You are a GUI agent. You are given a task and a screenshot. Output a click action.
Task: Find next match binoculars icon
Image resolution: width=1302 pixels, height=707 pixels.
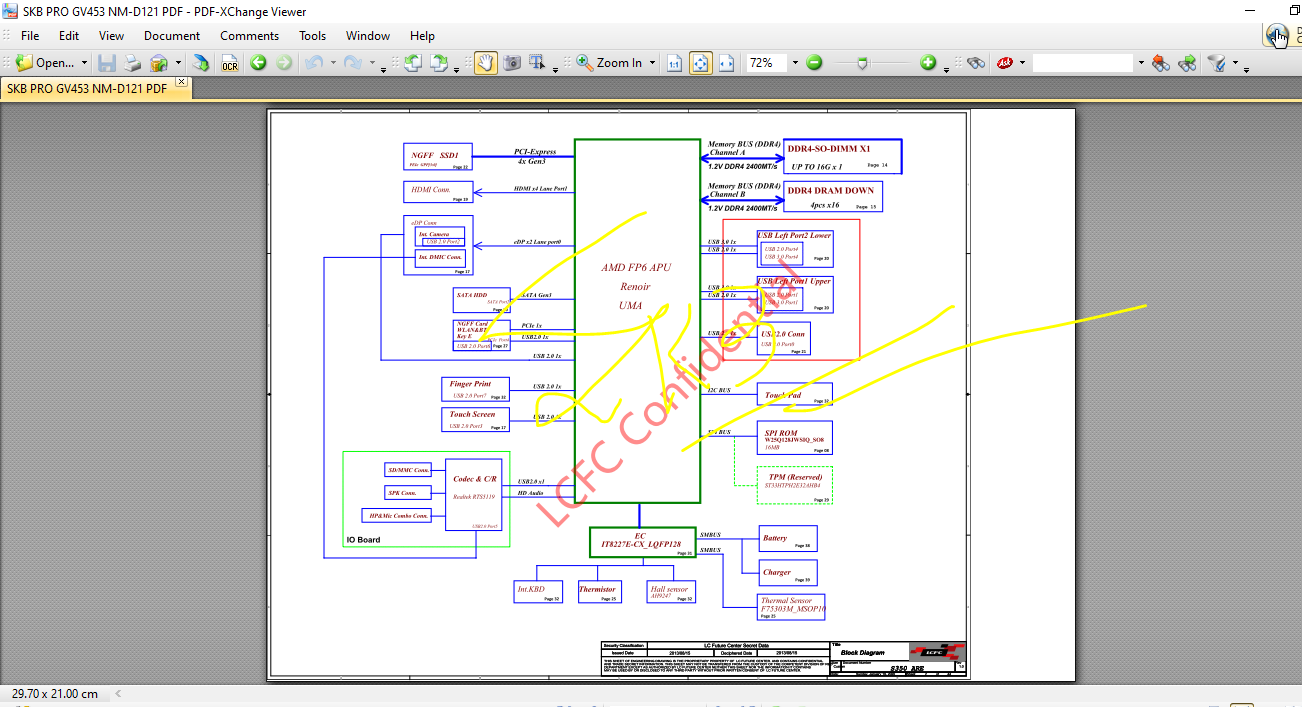1187,62
